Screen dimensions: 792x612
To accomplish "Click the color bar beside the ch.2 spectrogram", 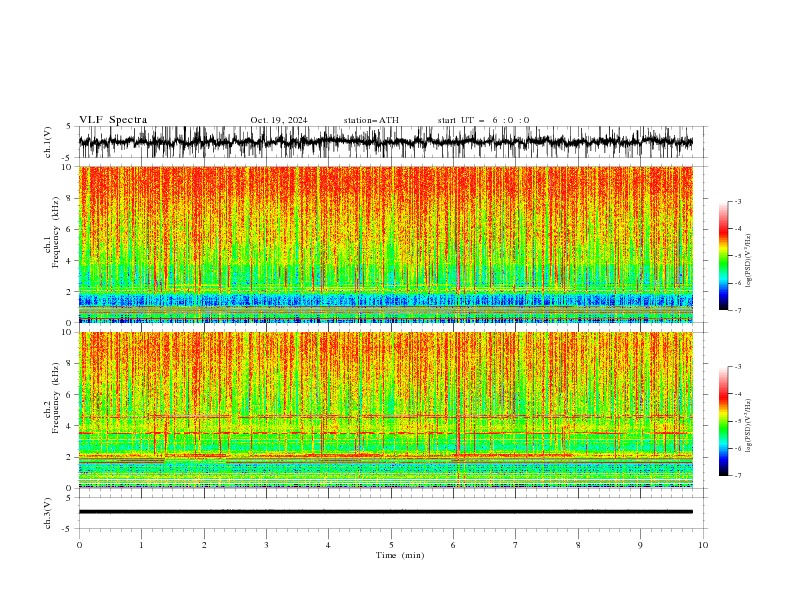I will (724, 421).
